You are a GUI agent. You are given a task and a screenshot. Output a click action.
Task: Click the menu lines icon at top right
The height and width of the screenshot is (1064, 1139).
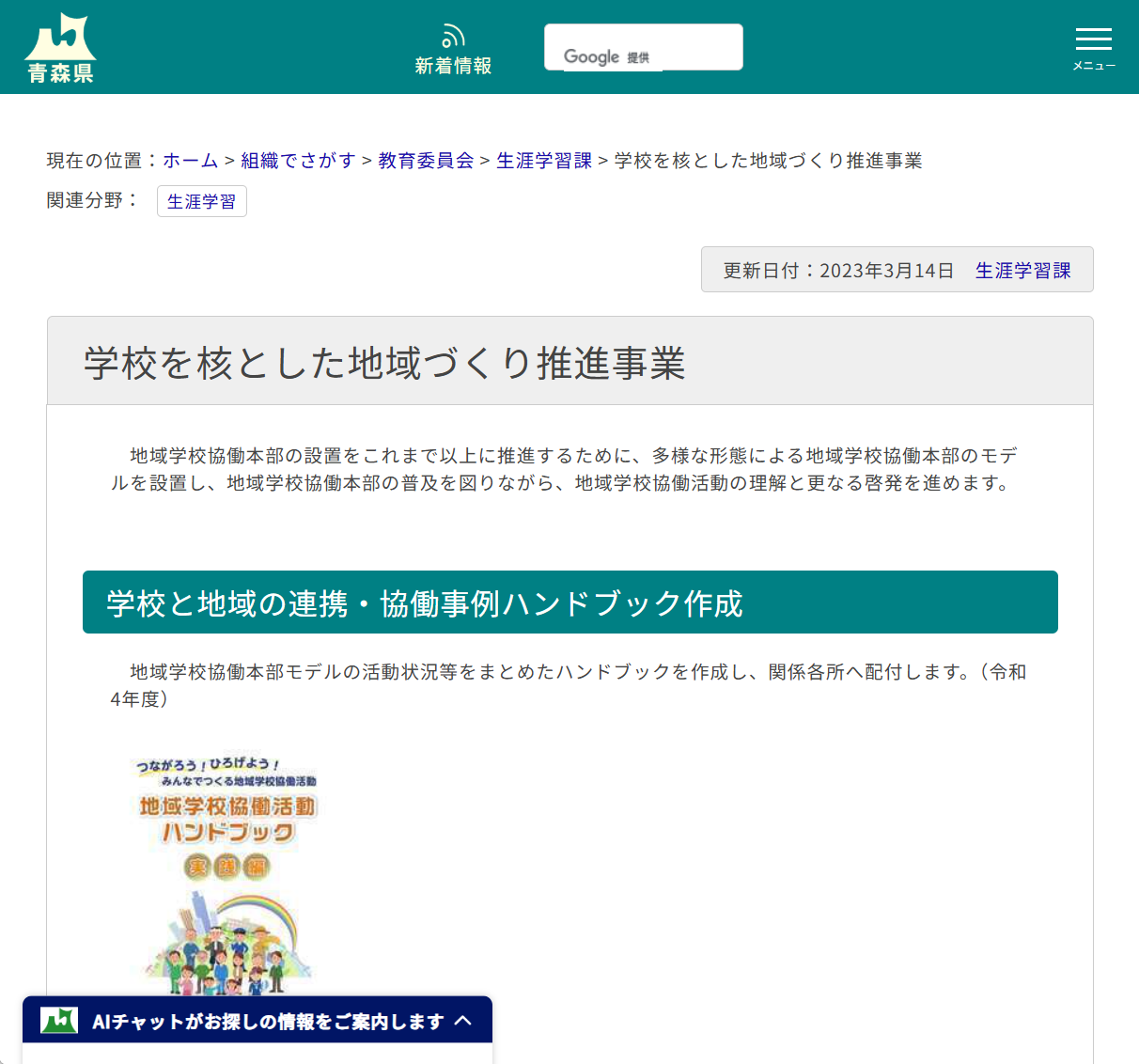(1093, 38)
